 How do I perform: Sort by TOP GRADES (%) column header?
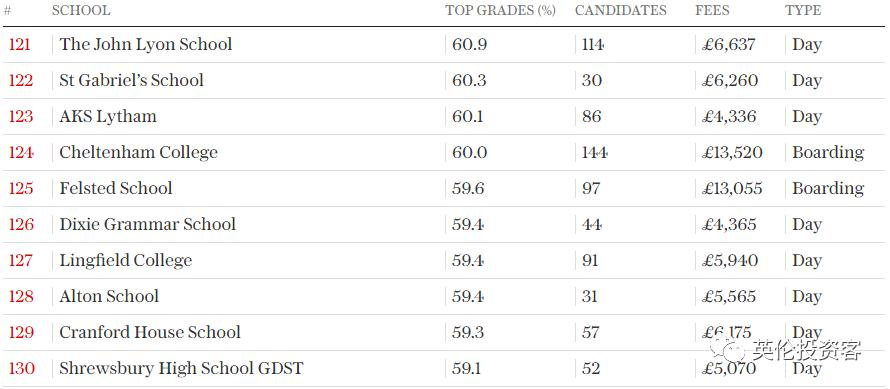(x=500, y=10)
